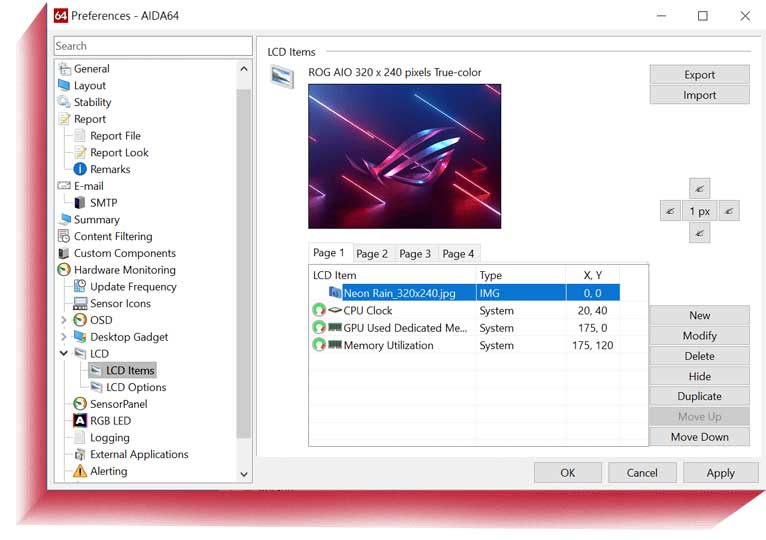This screenshot has width=766, height=540.
Task: Click the Logging page icon
Action: tap(80, 437)
